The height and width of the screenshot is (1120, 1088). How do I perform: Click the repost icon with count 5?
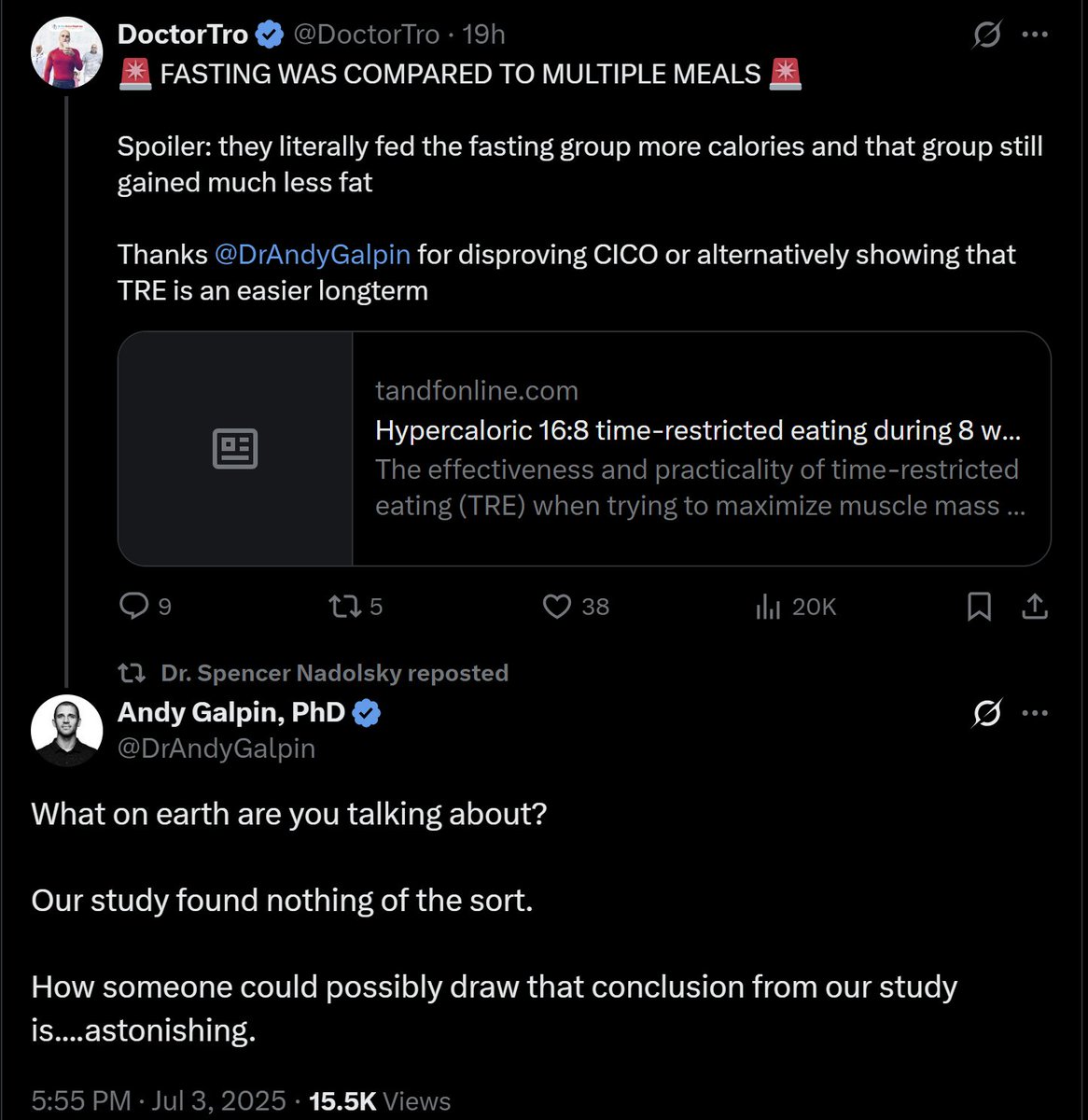(x=342, y=607)
